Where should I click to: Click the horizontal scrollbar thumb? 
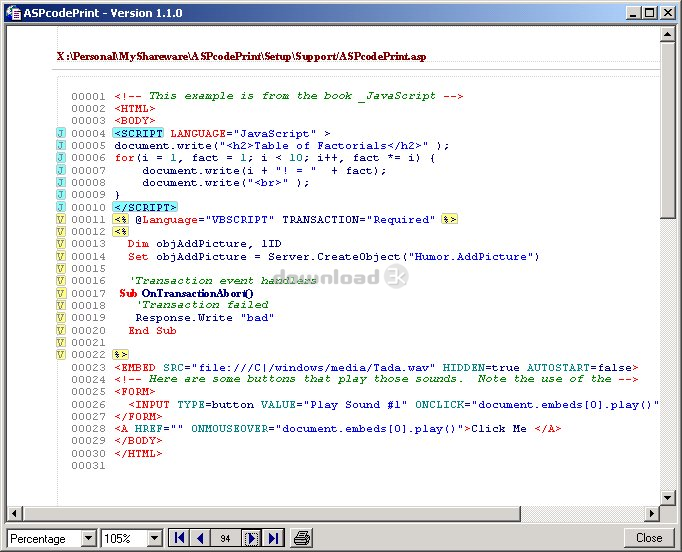[x=272, y=513]
